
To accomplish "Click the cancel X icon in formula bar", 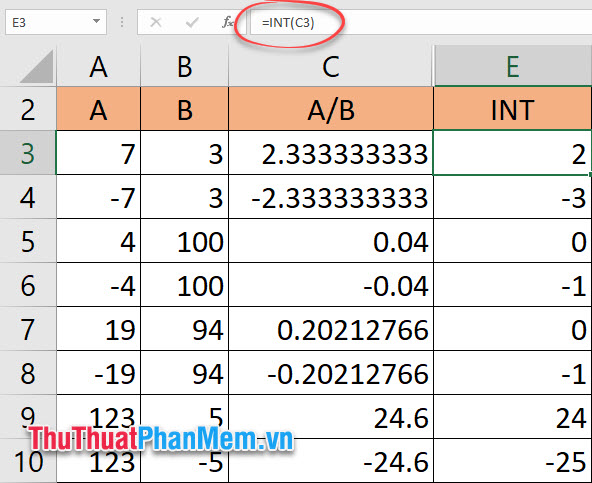I will click(x=156, y=22).
